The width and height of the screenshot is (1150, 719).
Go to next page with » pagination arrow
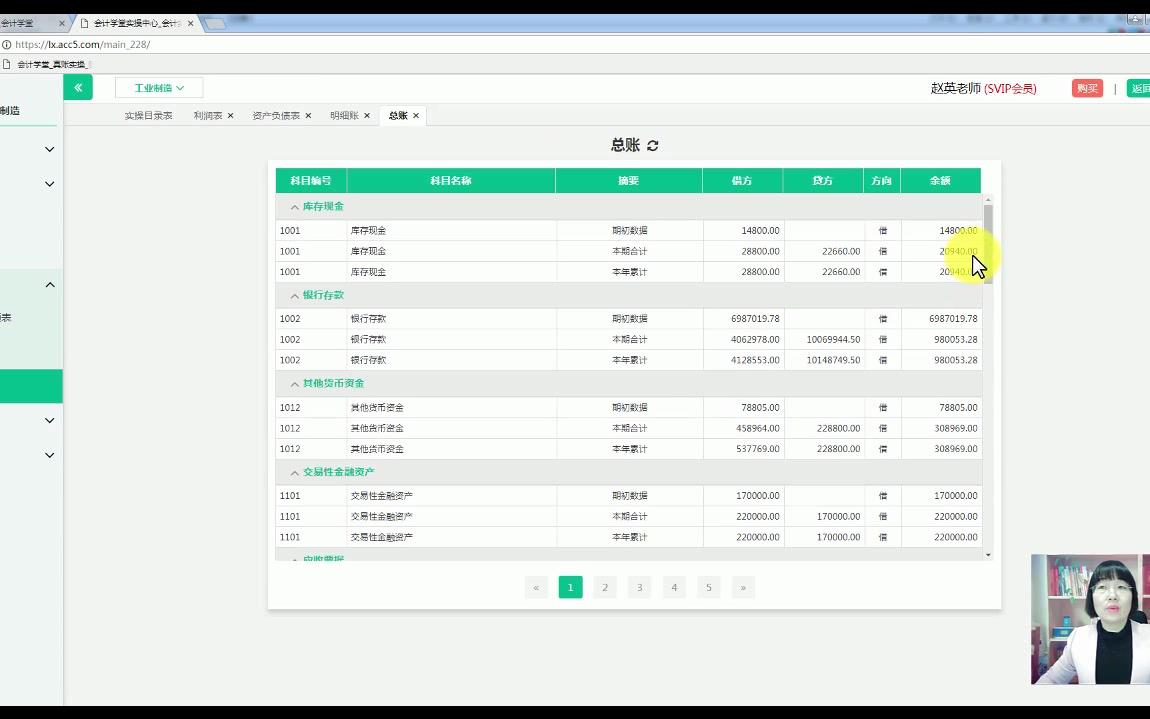click(x=743, y=587)
